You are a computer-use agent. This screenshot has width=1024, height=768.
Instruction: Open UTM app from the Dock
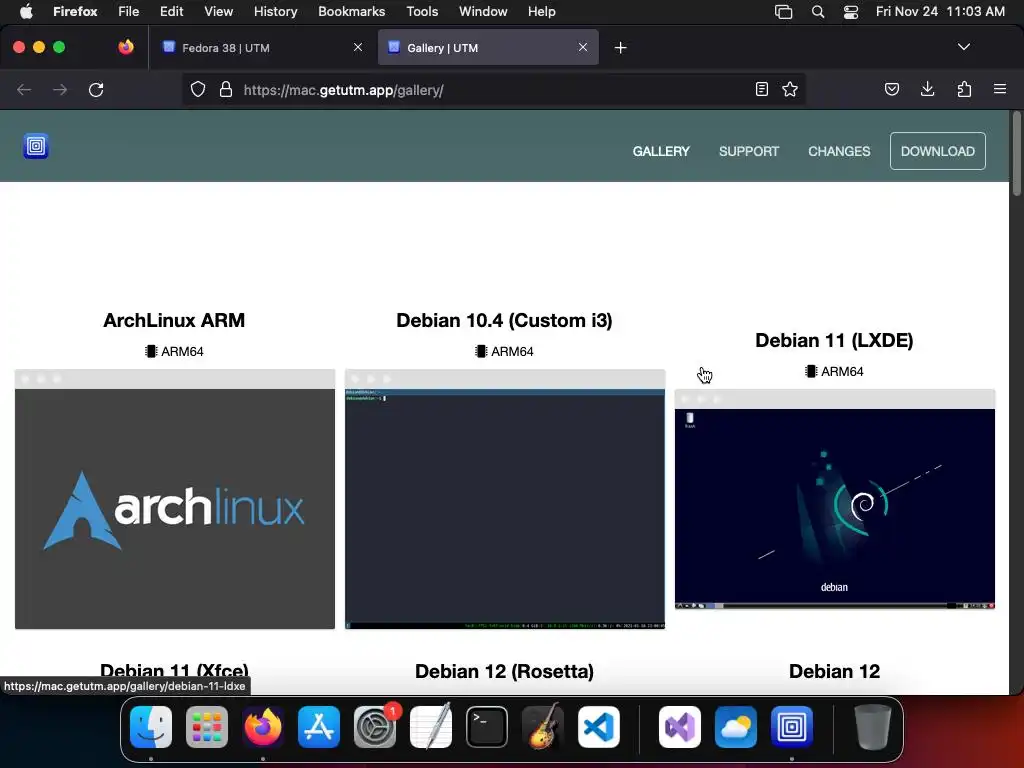(x=792, y=727)
